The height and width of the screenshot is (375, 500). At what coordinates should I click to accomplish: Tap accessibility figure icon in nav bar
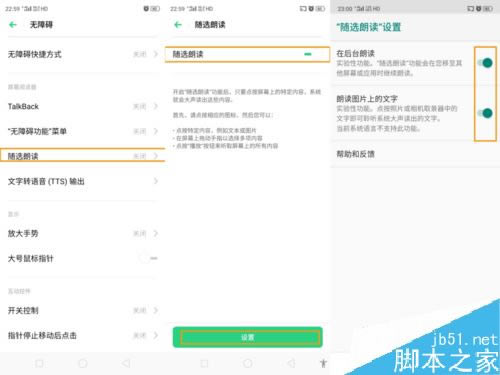(x=323, y=363)
